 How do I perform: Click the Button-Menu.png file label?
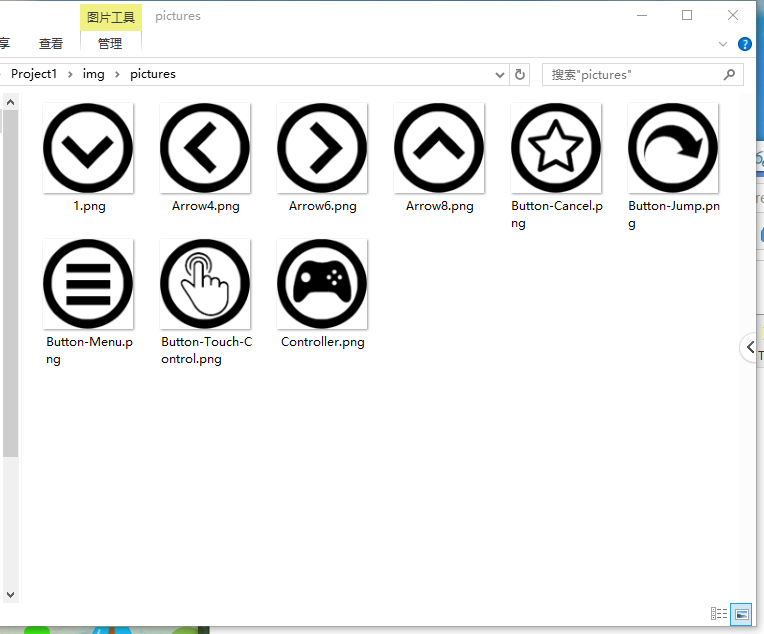pyautogui.click(x=89, y=350)
